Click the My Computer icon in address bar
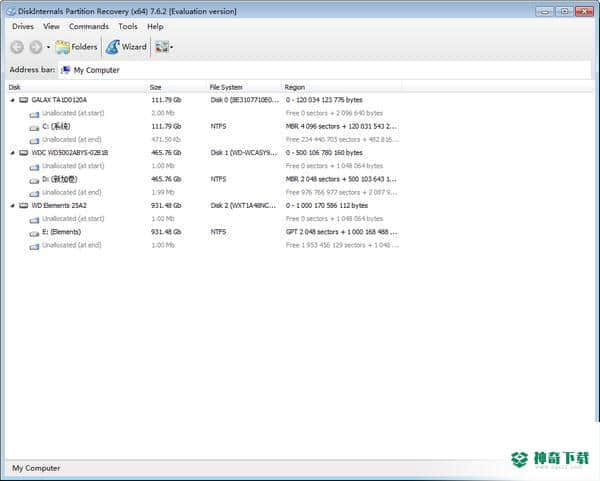This screenshot has width=600, height=481. (66, 70)
